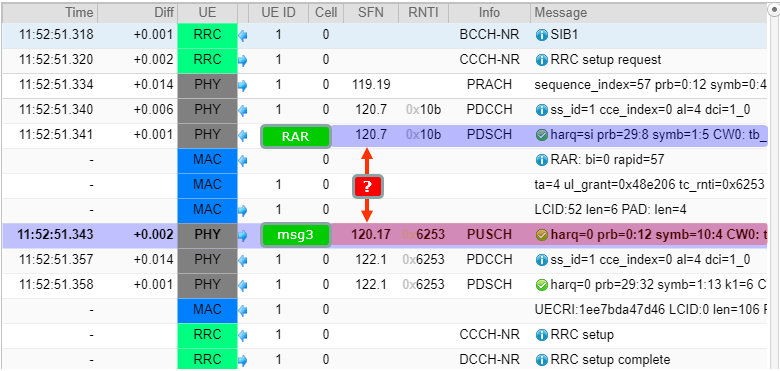Click green check icon on RAR PDSCH row
Viewport: 780px width, 371px height.
[x=541, y=135]
